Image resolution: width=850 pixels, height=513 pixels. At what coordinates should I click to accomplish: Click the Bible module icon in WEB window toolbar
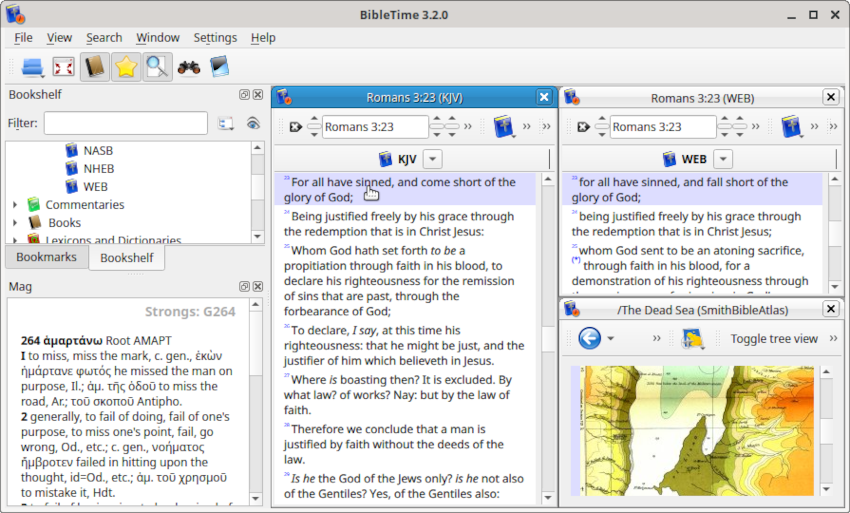[791, 126]
